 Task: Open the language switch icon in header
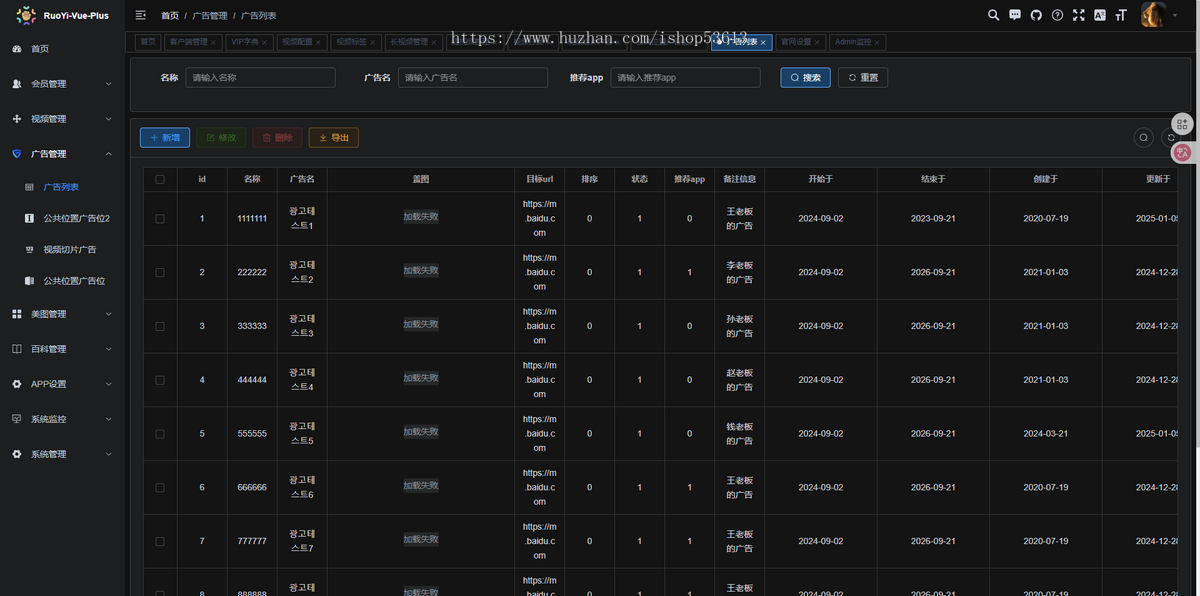[x=1100, y=15]
